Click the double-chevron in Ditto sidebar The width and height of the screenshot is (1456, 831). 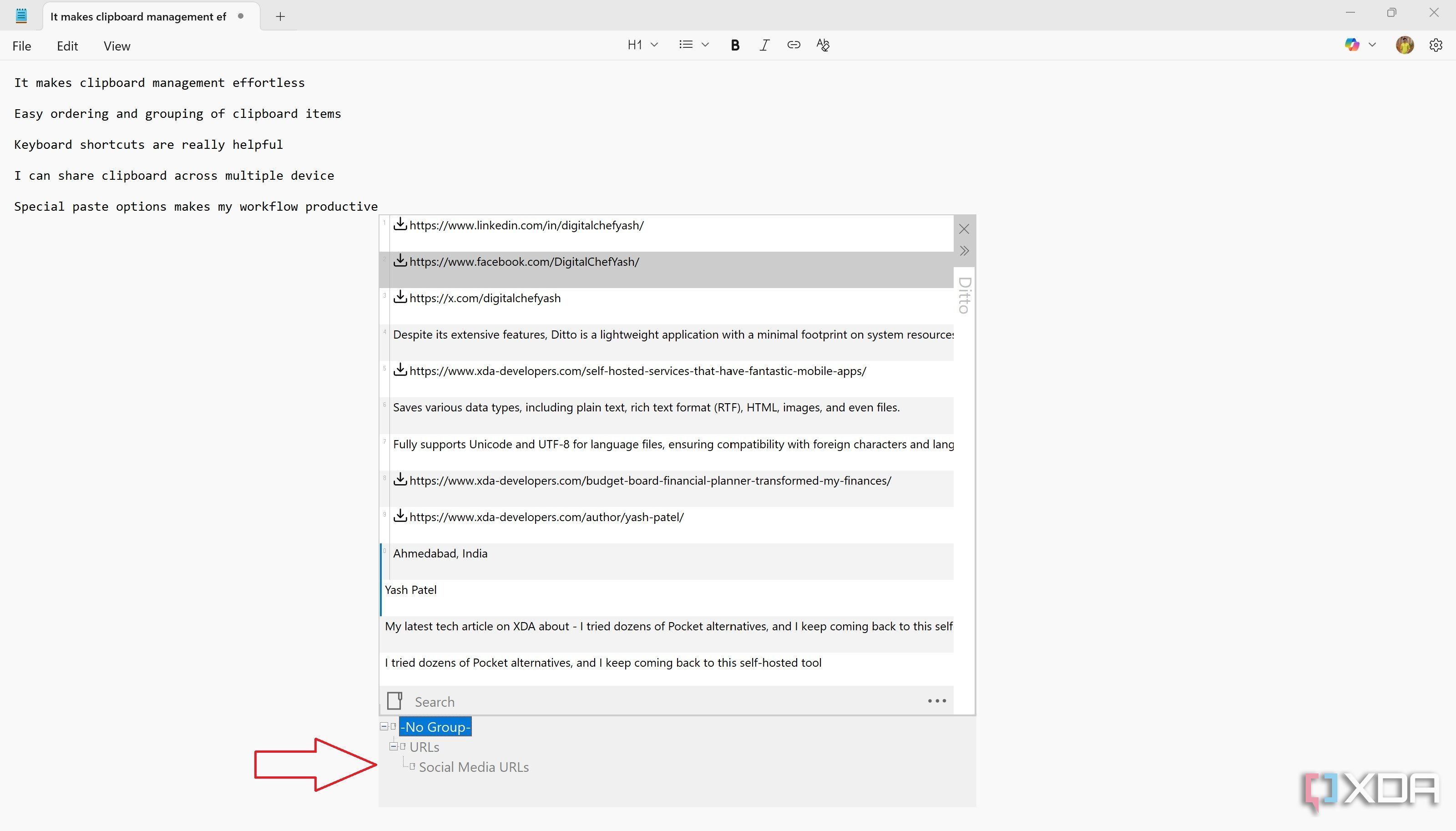[x=964, y=251]
